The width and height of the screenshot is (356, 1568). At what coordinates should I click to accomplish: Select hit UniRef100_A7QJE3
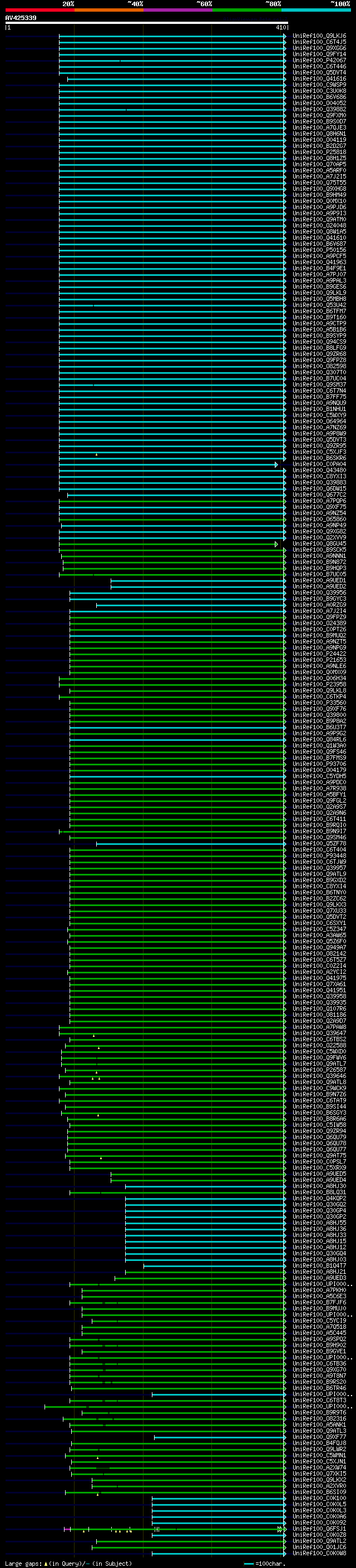[319, 128]
